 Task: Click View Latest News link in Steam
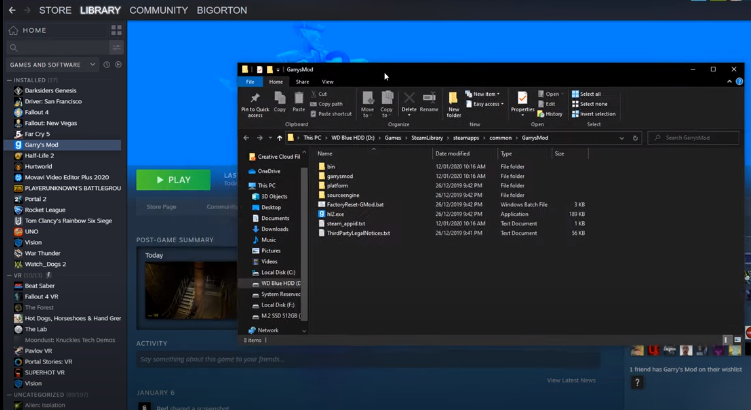pos(571,380)
